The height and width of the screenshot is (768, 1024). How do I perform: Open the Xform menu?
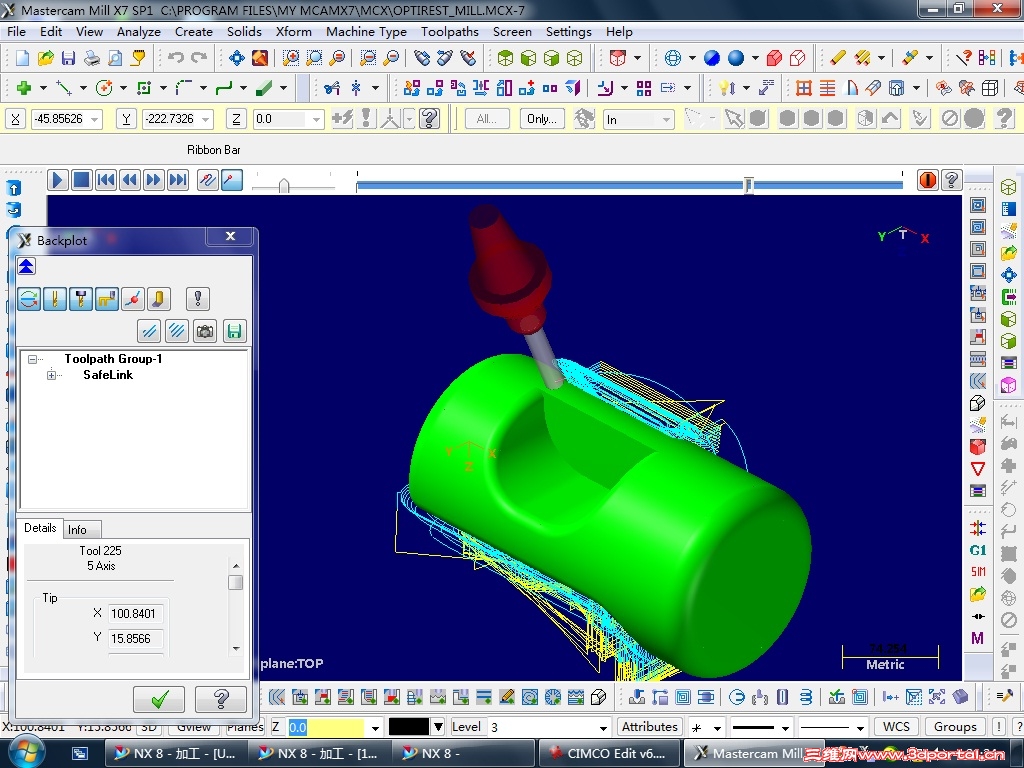[293, 31]
